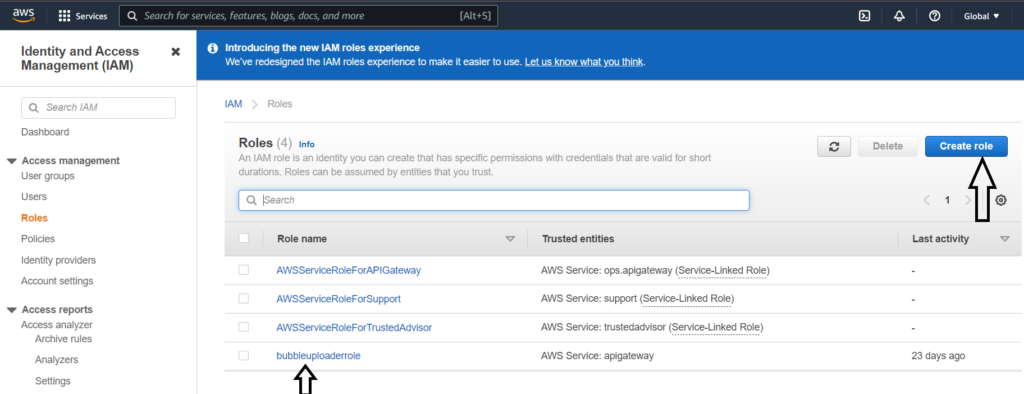Click the Create role button
The height and width of the screenshot is (394, 1024).
click(966, 146)
